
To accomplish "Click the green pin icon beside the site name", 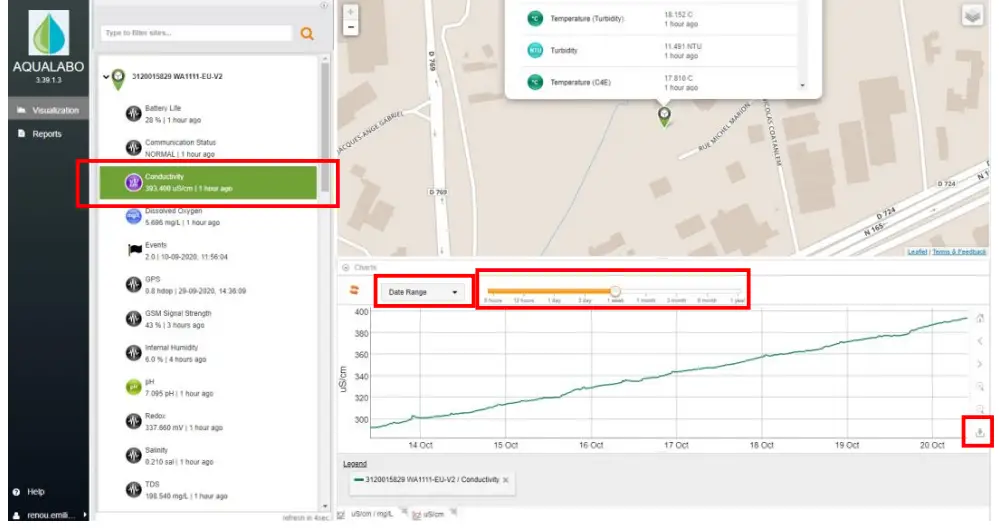I will point(118,79).
